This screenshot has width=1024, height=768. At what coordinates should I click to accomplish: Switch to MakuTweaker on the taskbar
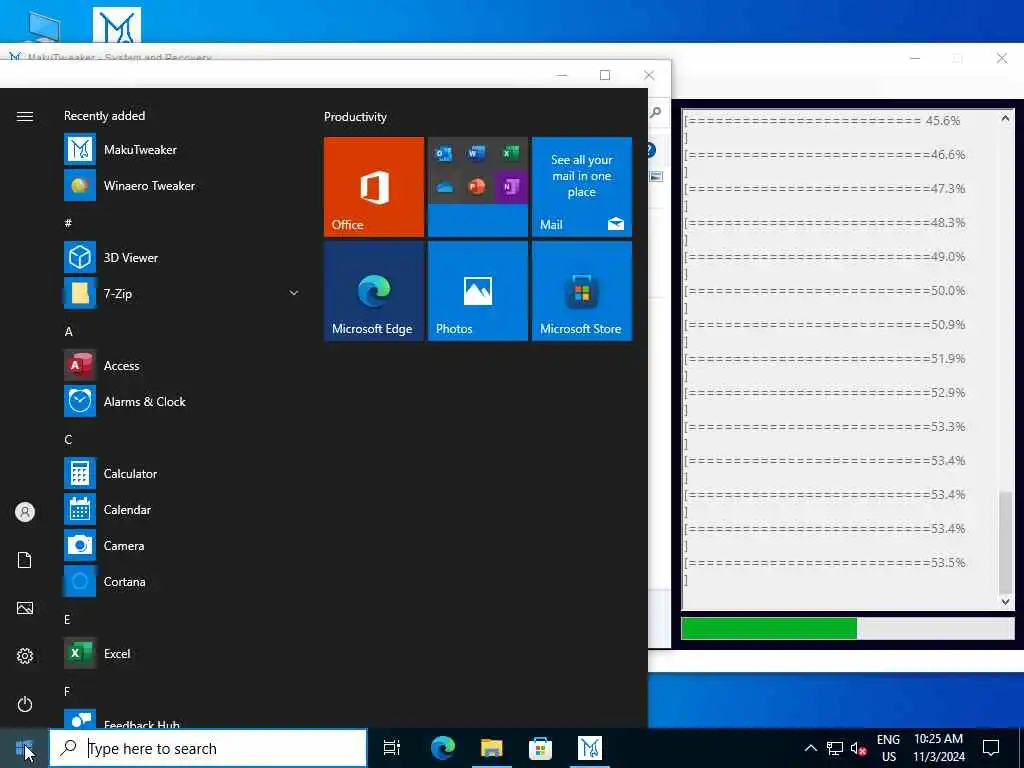(x=590, y=748)
